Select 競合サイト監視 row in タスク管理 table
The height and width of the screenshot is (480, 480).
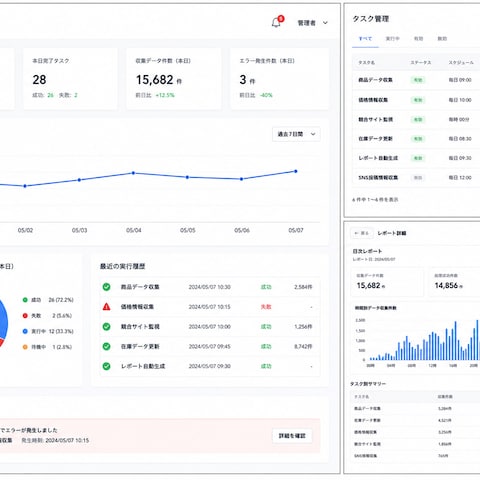(x=416, y=119)
